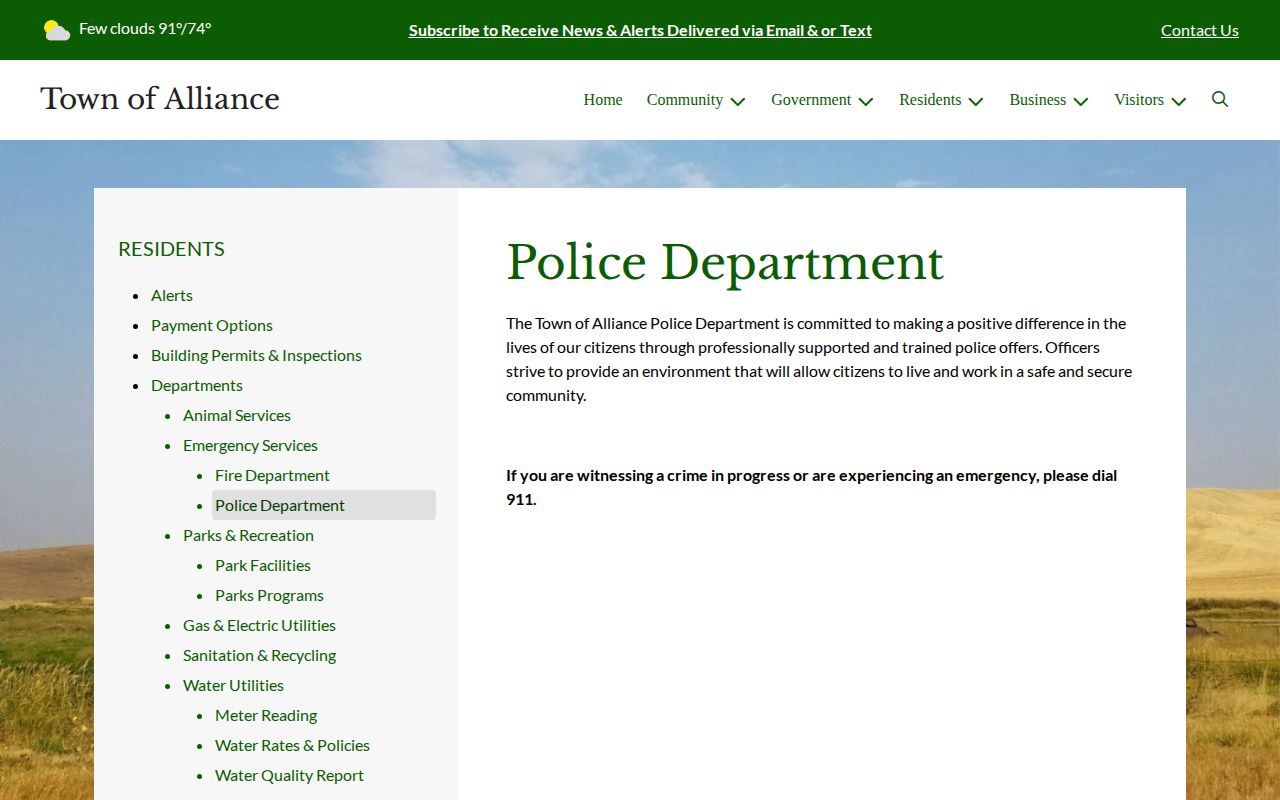Open the search magnifier icon
The height and width of the screenshot is (800, 1280).
1220,99
